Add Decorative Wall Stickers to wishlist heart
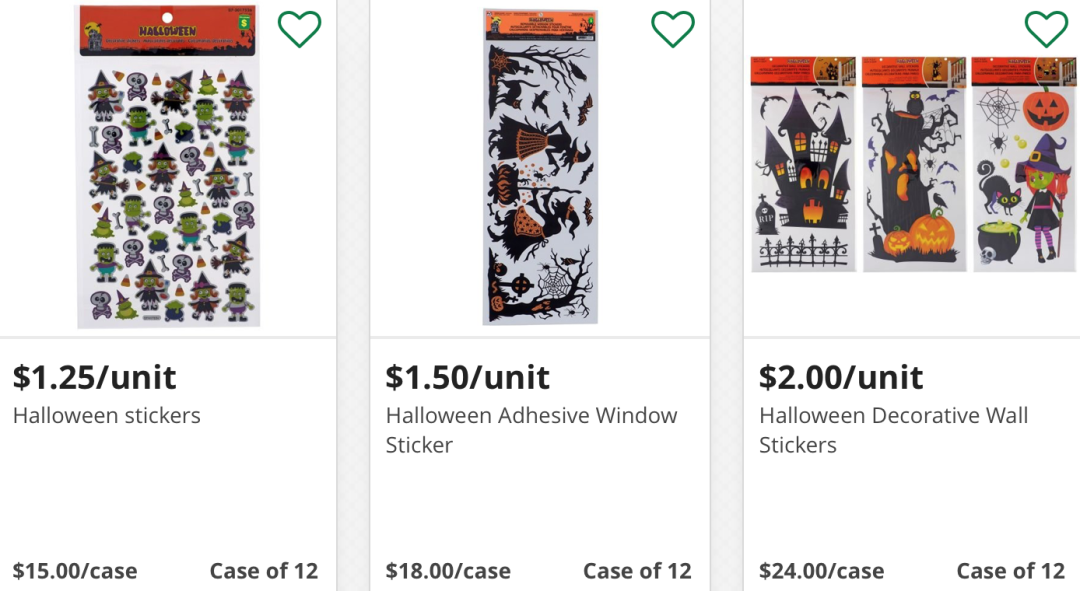This screenshot has width=1080, height=591. click(x=1046, y=30)
